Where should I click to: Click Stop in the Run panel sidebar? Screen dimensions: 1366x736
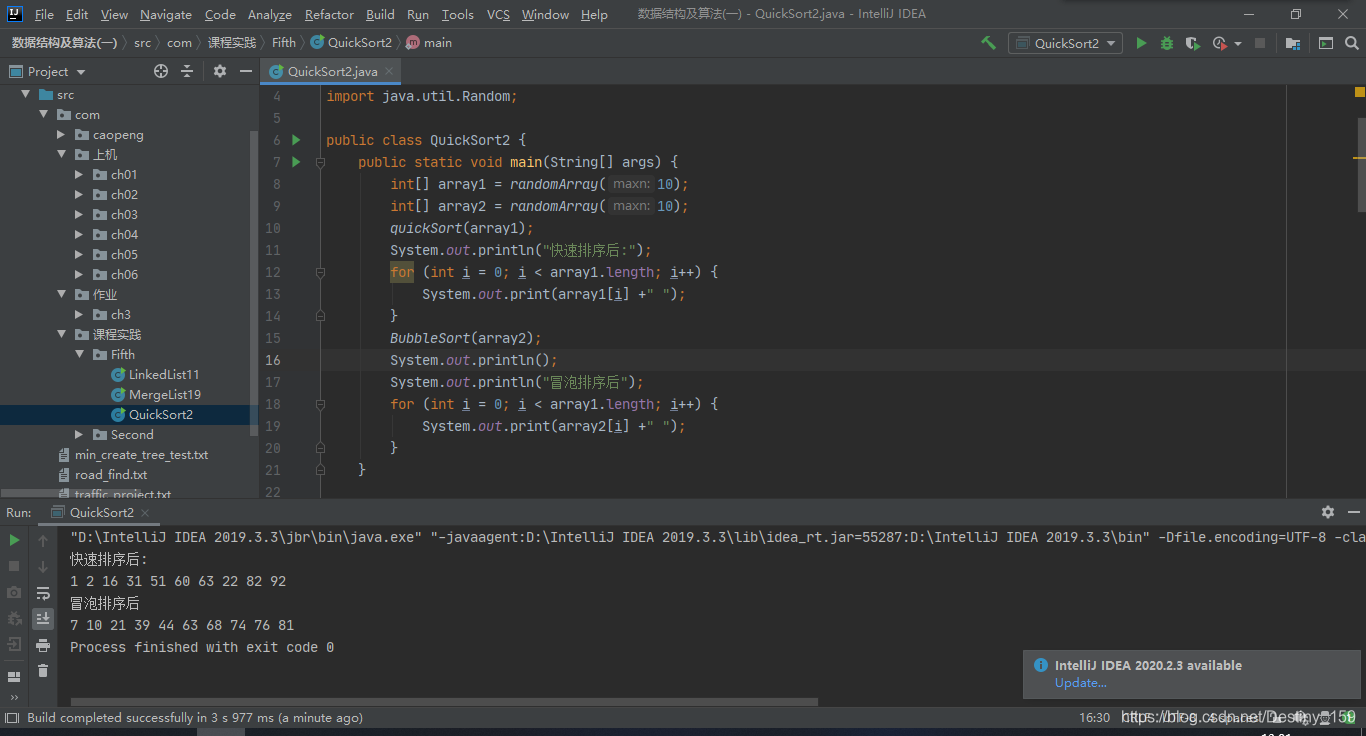[14, 566]
